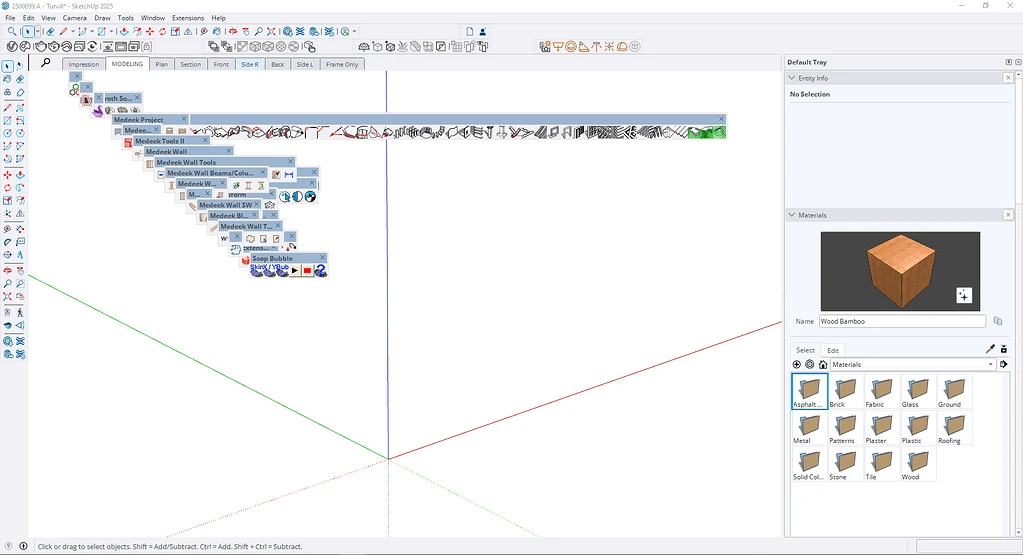Click the Paint Bucket tool in left toolbar

click(x=7, y=79)
